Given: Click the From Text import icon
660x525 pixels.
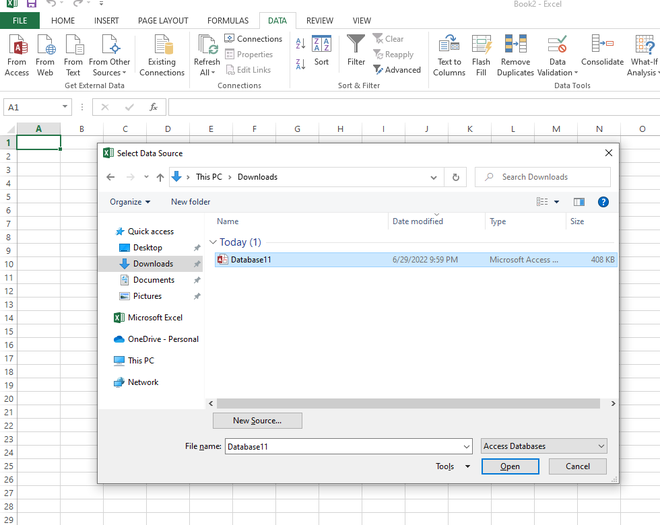Looking at the screenshot, I should tap(73, 45).
